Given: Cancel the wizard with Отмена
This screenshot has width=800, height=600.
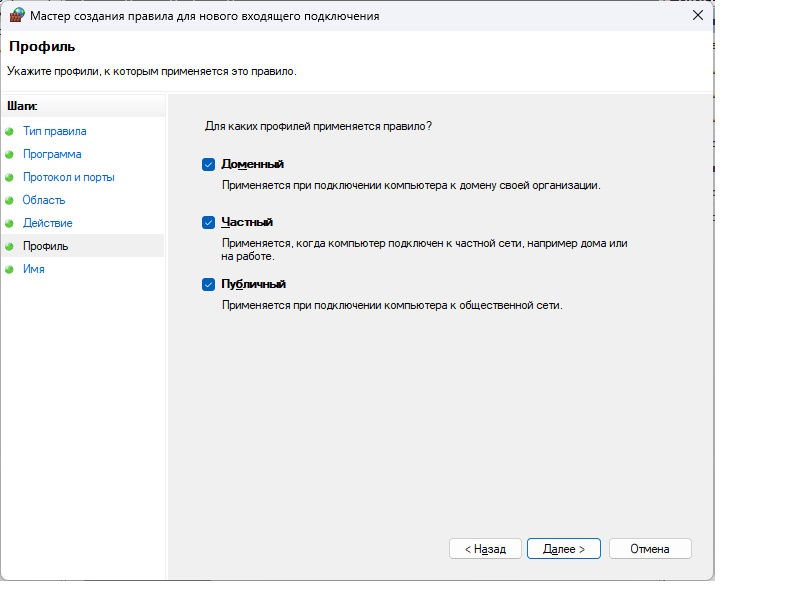Looking at the screenshot, I should pos(650,549).
